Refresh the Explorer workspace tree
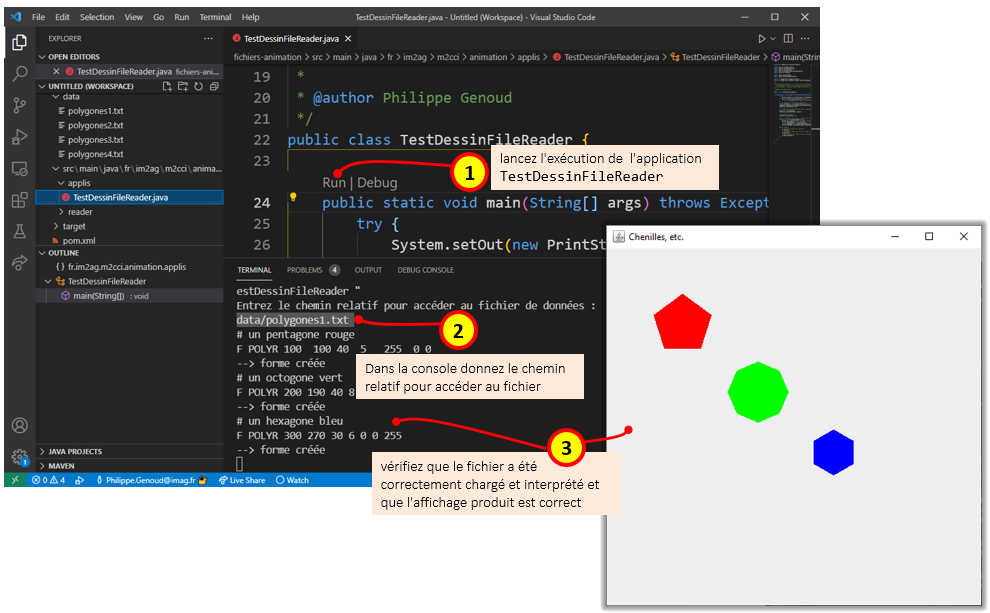Viewport: 990px width, 613px height. coord(199,87)
